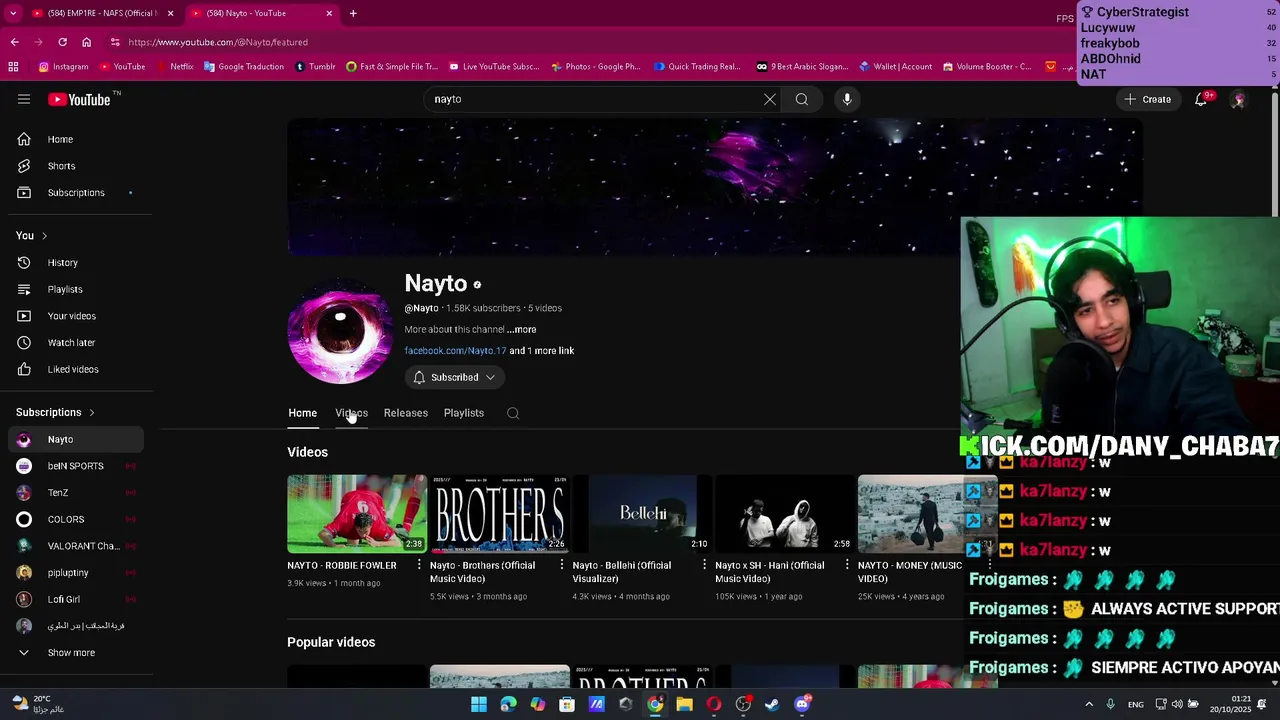
Task: Open Liked videos
Action: pos(76,369)
